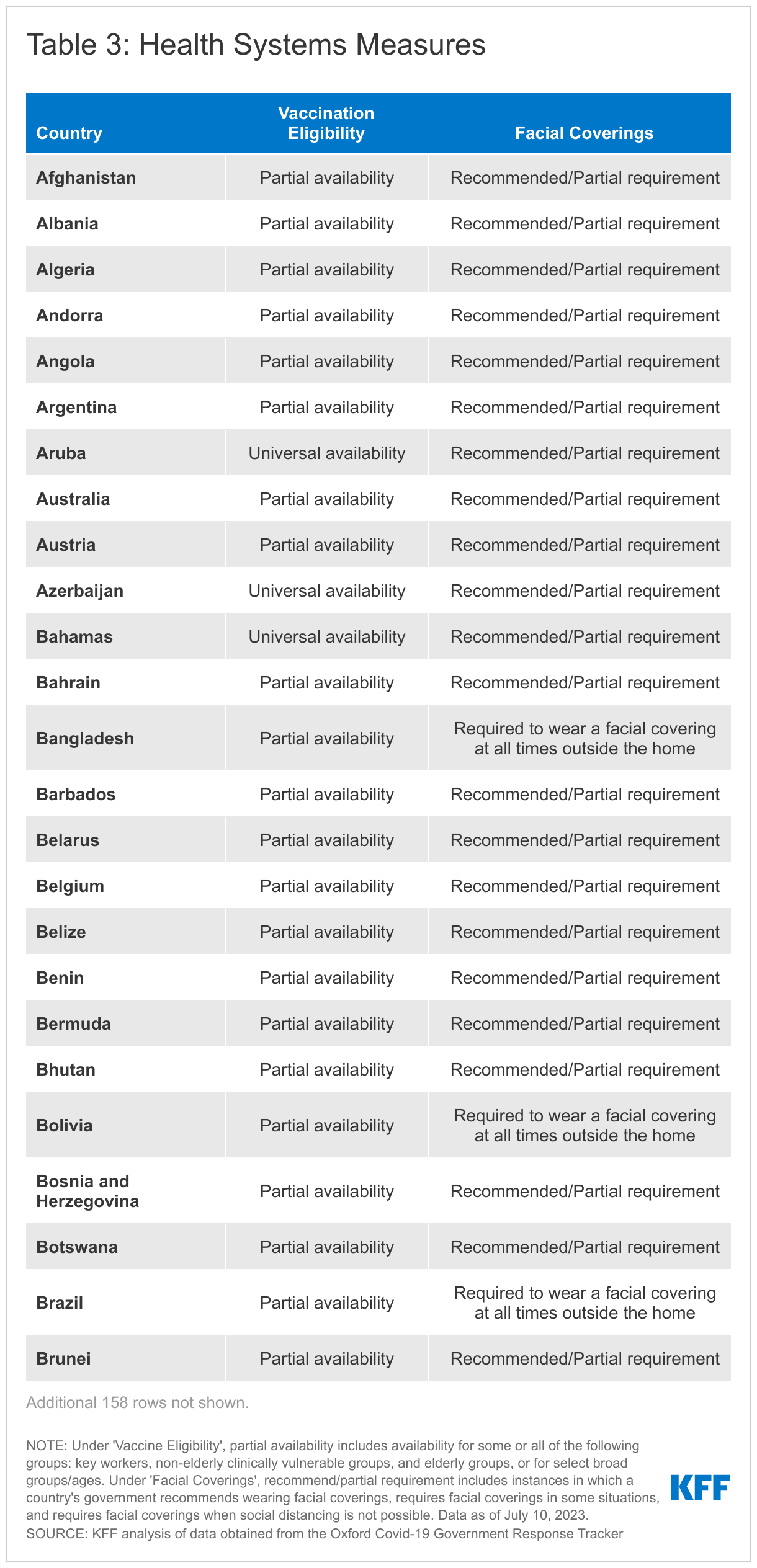Click the Table 3 Health Systems Measures title
The image size is (757, 1568).
256,45
